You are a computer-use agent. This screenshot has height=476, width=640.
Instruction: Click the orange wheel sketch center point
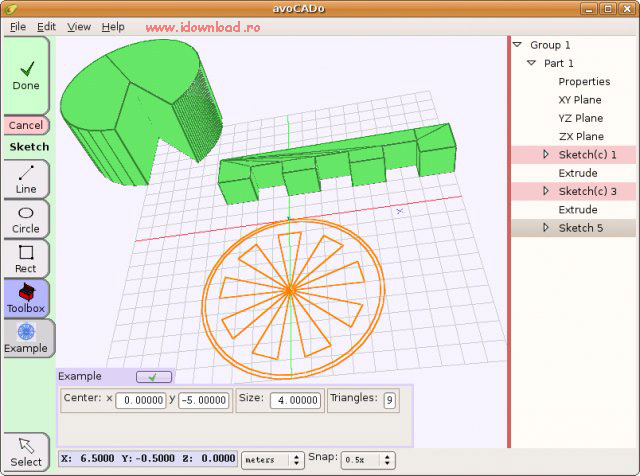pos(290,291)
